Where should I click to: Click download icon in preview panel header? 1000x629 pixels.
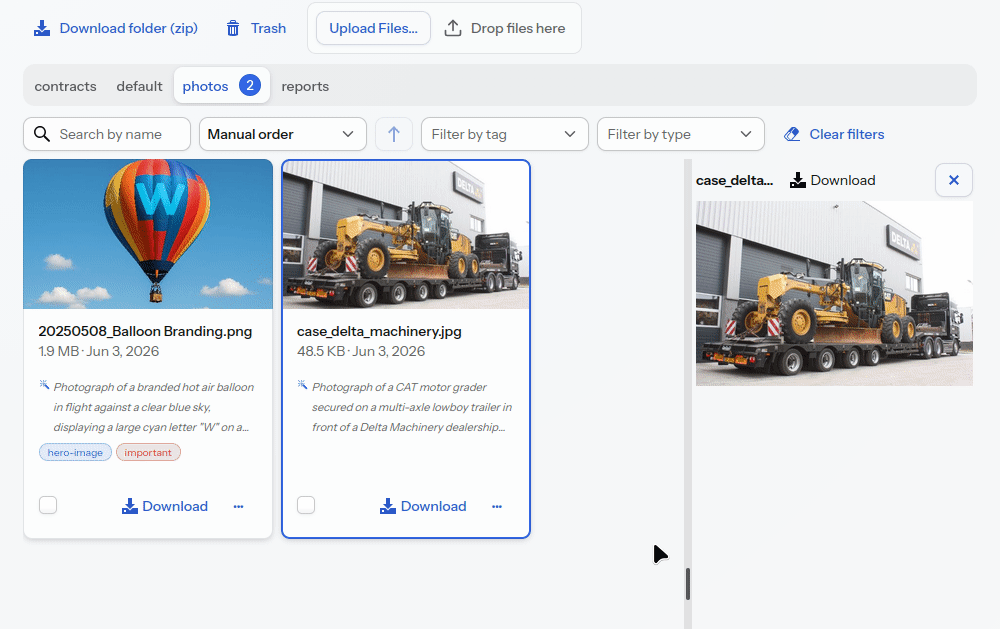click(798, 181)
